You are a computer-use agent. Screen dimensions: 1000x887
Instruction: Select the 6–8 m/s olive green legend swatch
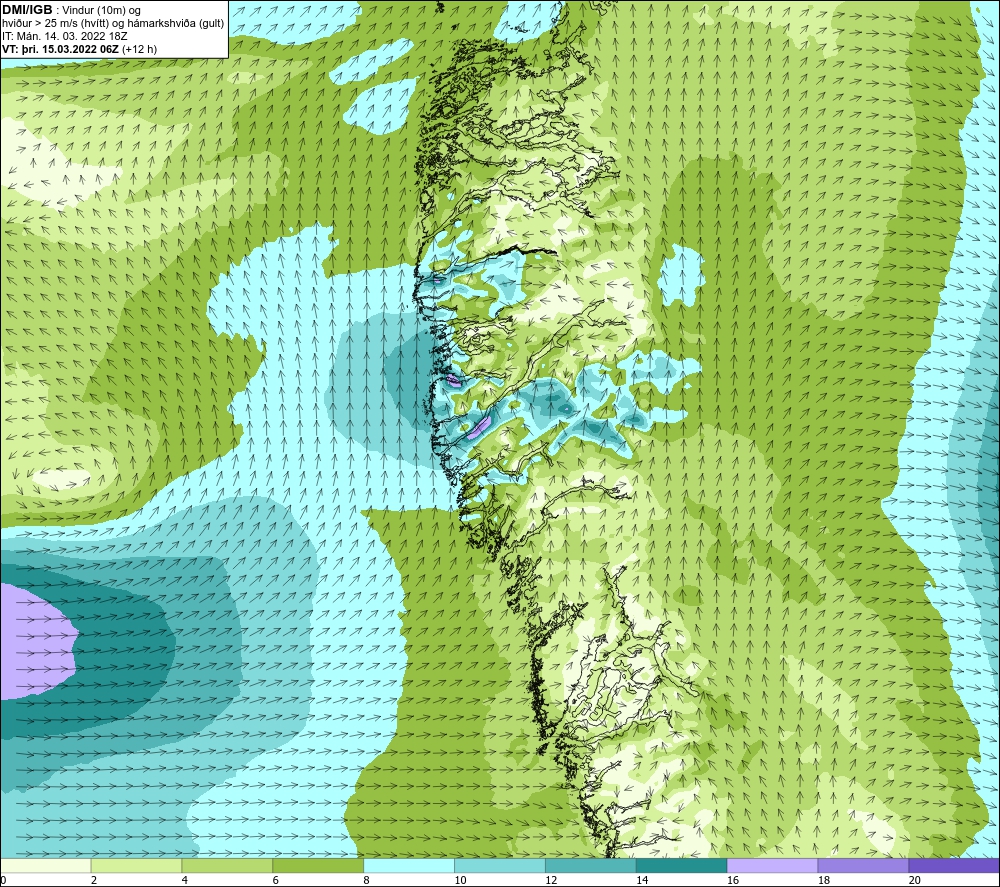pyautogui.click(x=318, y=865)
